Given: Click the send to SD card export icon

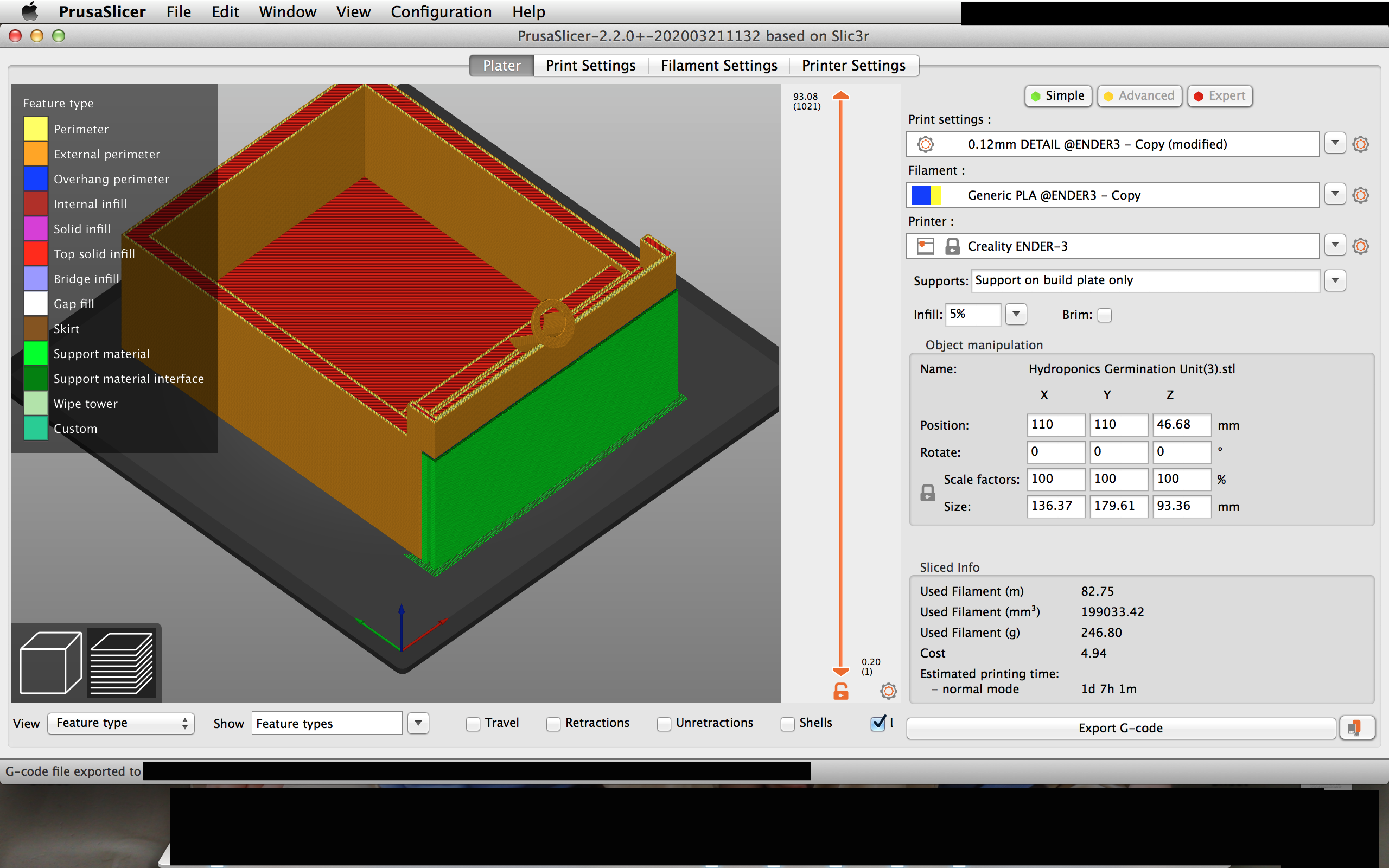Looking at the screenshot, I should (x=1357, y=728).
